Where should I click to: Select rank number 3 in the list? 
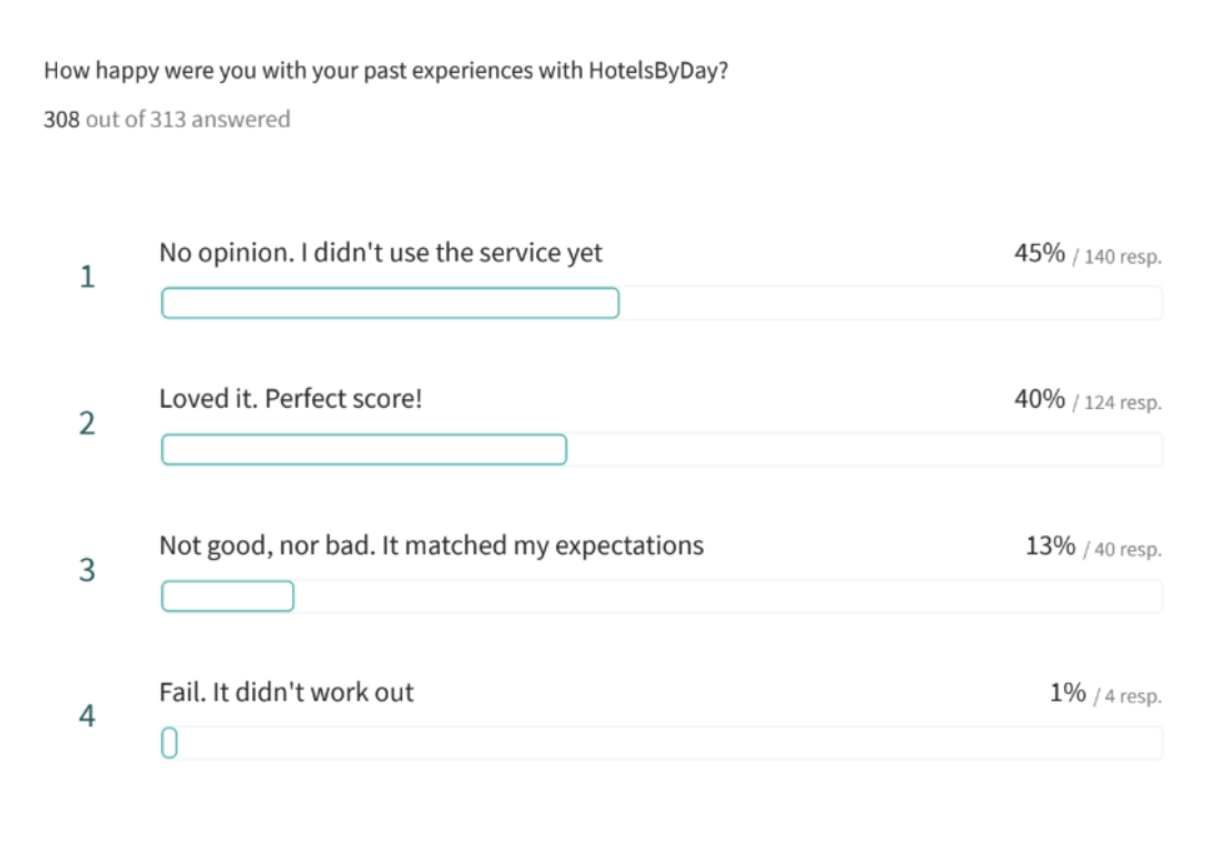87,571
